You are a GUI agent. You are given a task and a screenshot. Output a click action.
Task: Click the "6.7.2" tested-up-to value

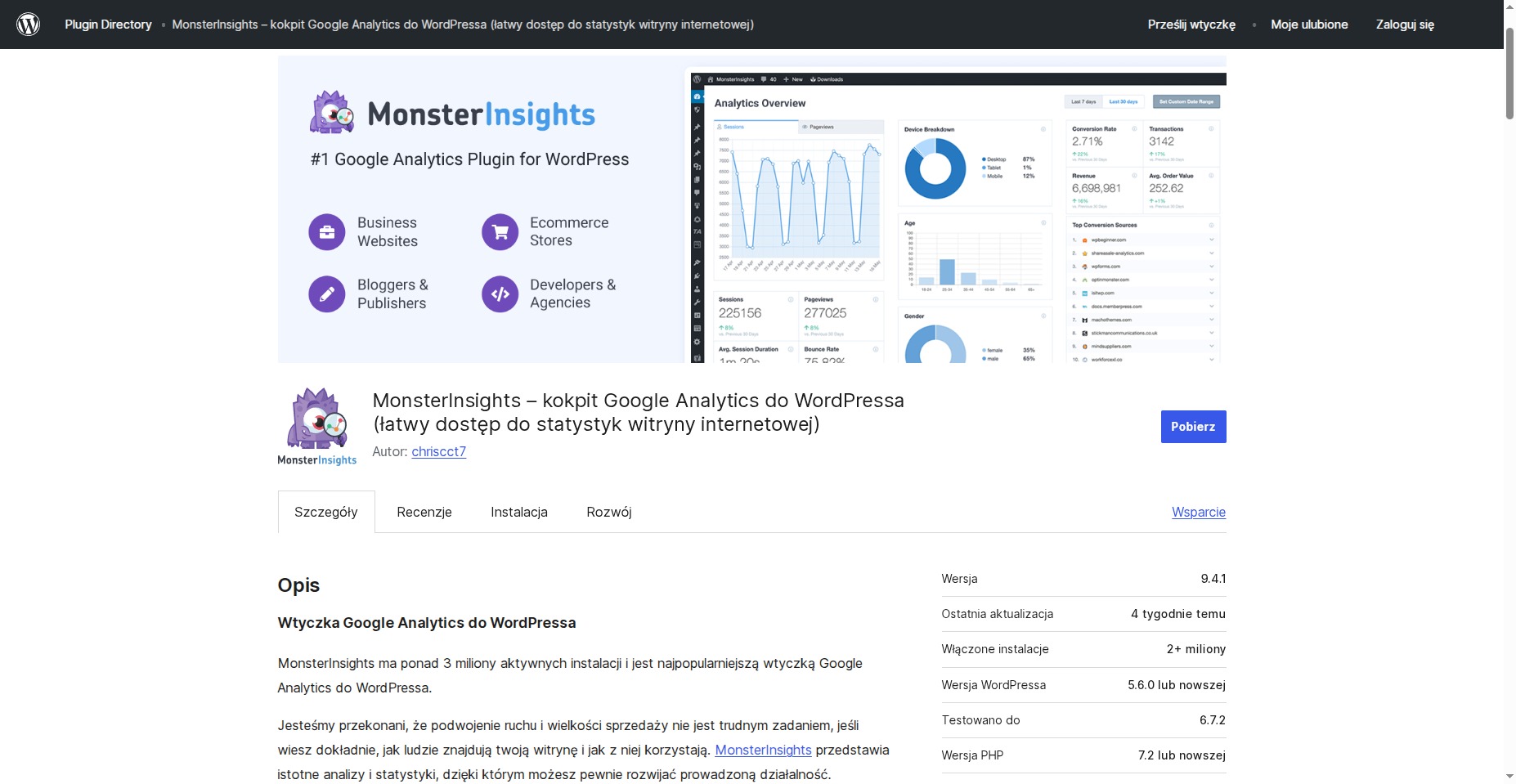click(1213, 720)
